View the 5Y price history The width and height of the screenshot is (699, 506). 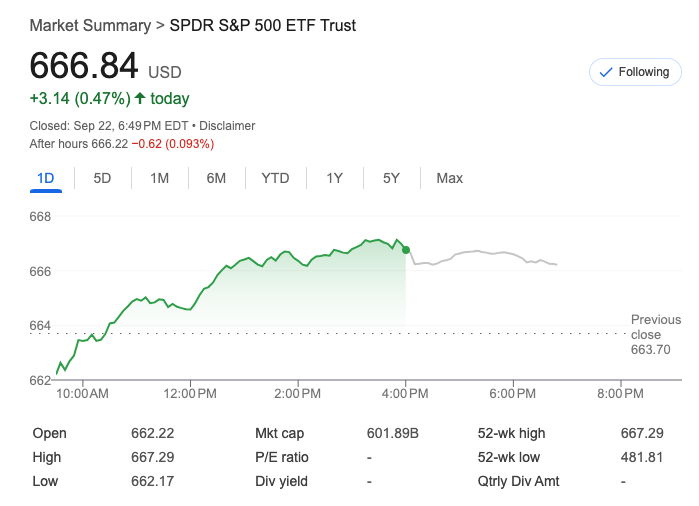click(x=391, y=178)
